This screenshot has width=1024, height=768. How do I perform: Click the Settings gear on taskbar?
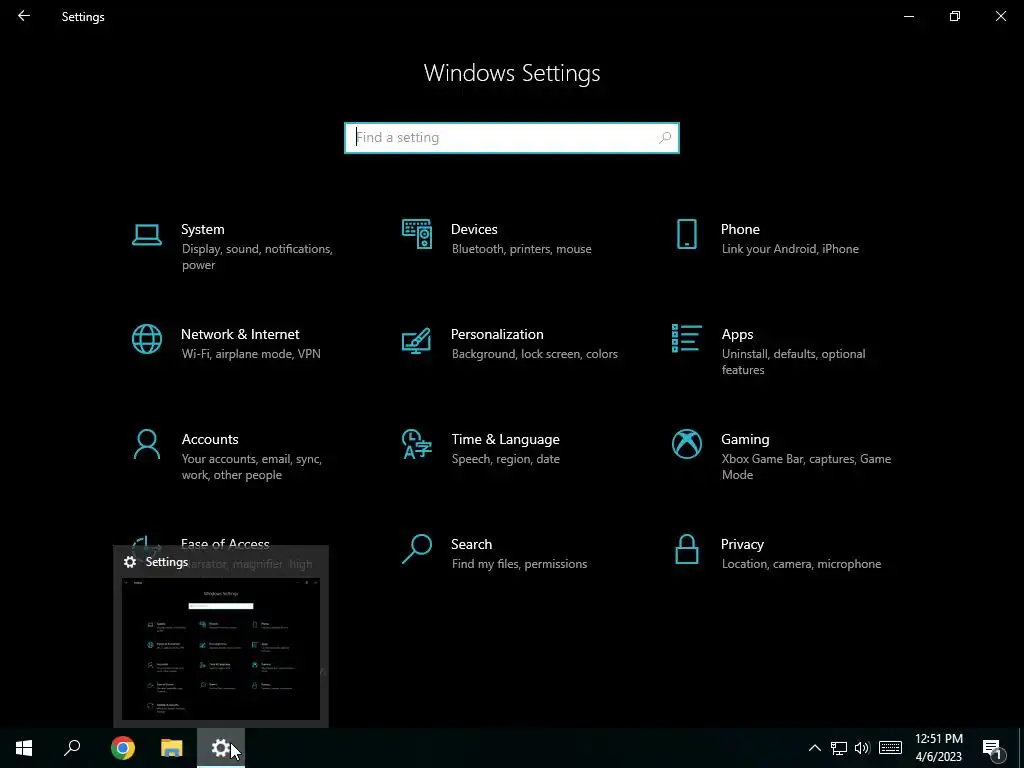pos(221,748)
